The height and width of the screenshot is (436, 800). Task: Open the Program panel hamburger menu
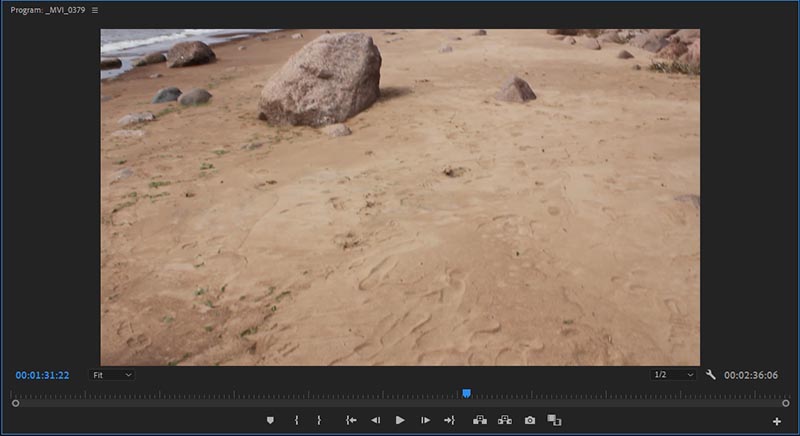[95, 10]
